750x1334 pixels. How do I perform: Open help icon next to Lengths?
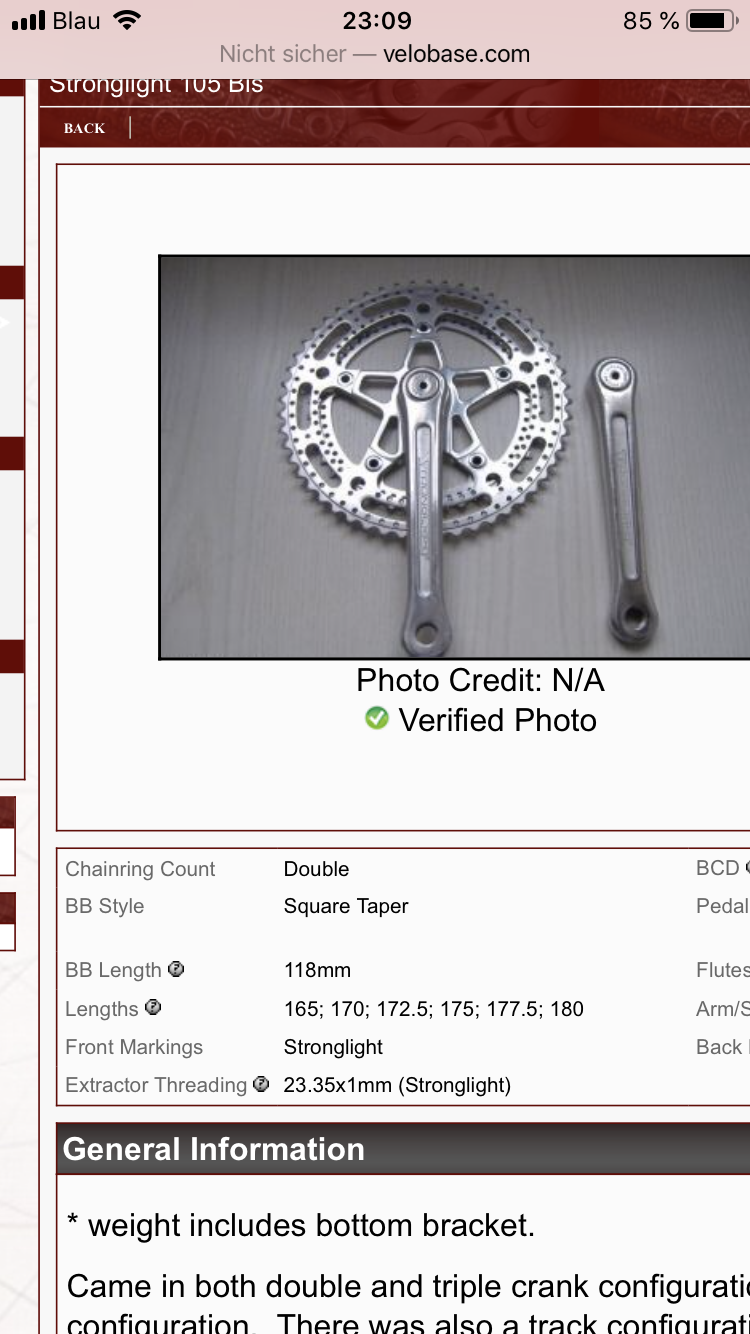[x=153, y=1007]
